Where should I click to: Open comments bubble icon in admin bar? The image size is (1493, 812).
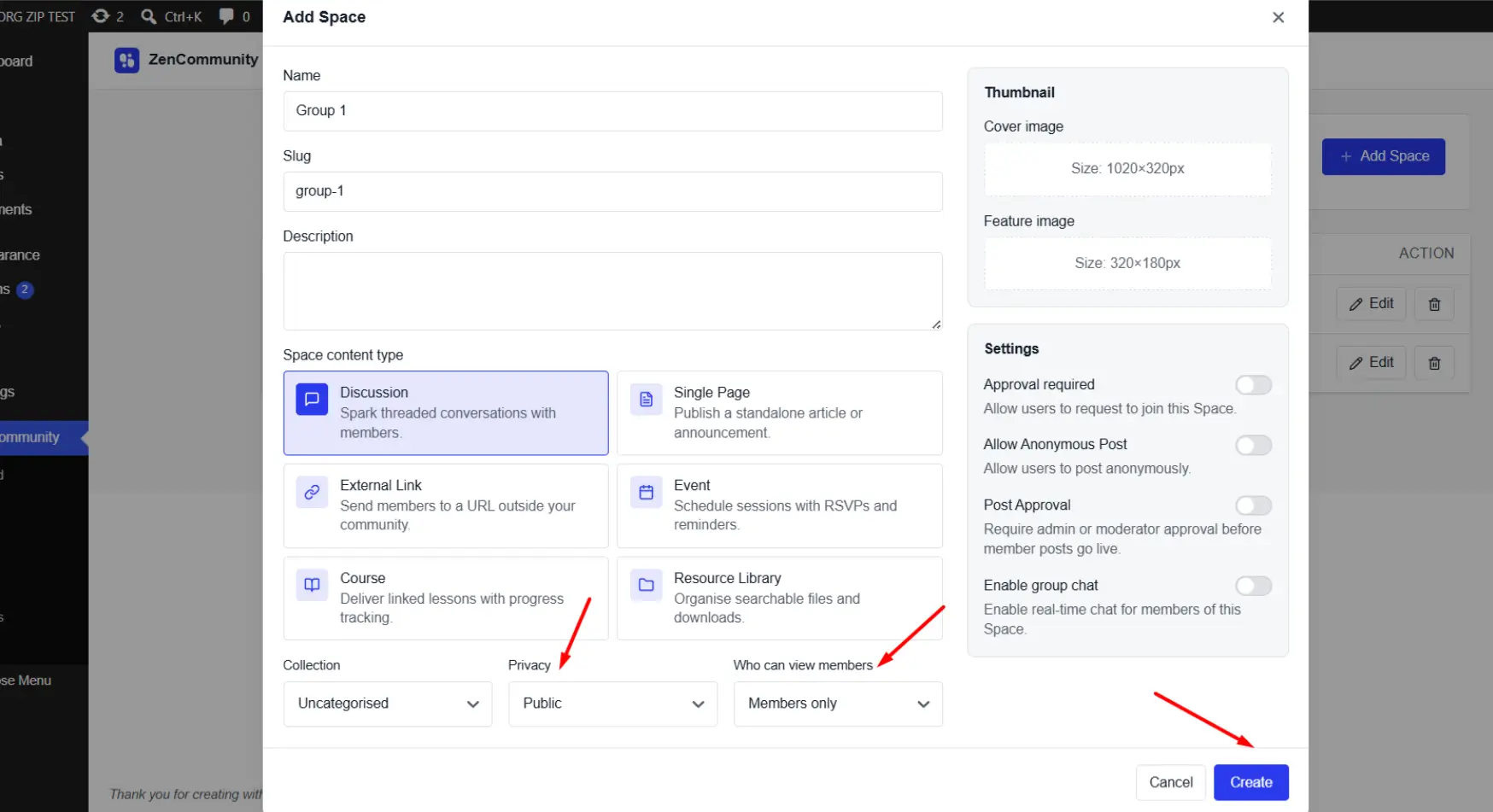coord(226,16)
